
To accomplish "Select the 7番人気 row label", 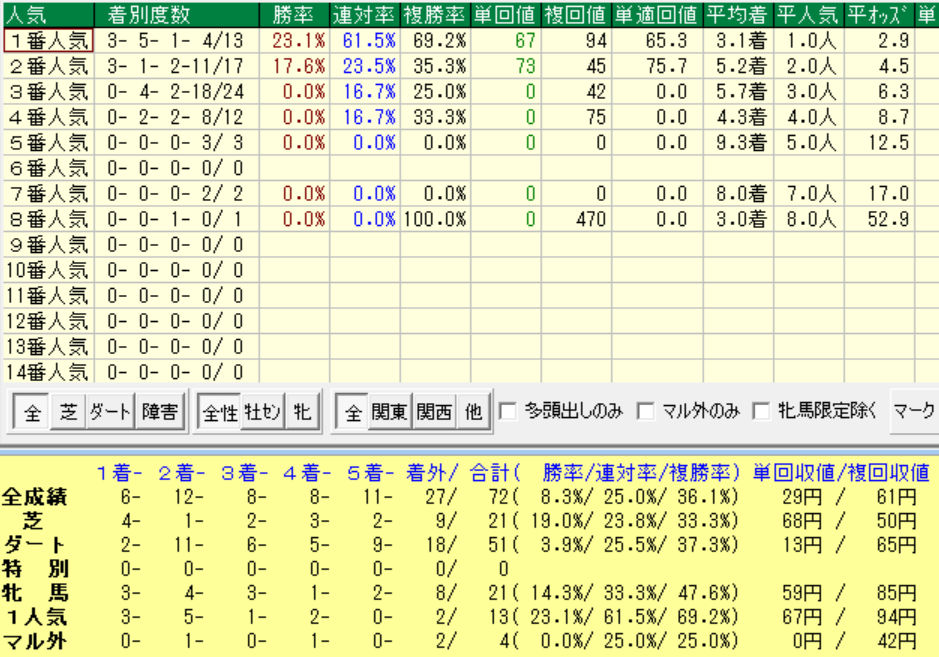I will point(49,193).
